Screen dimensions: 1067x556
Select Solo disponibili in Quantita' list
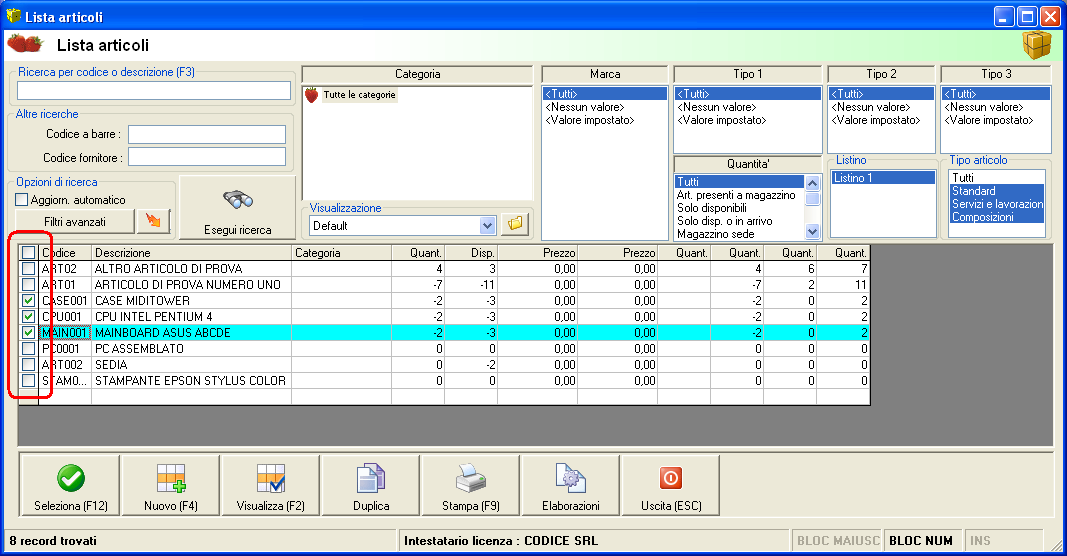[740, 208]
